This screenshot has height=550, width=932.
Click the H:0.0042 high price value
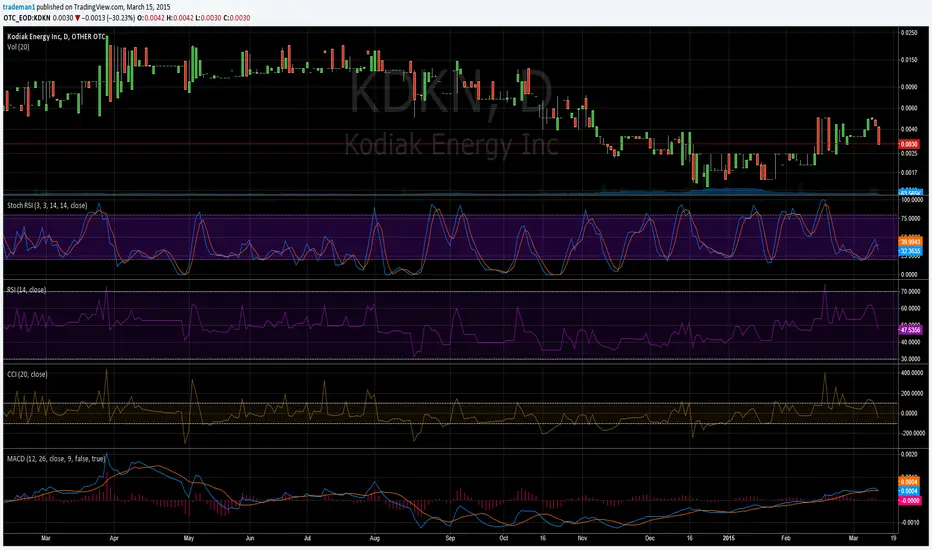coord(180,18)
